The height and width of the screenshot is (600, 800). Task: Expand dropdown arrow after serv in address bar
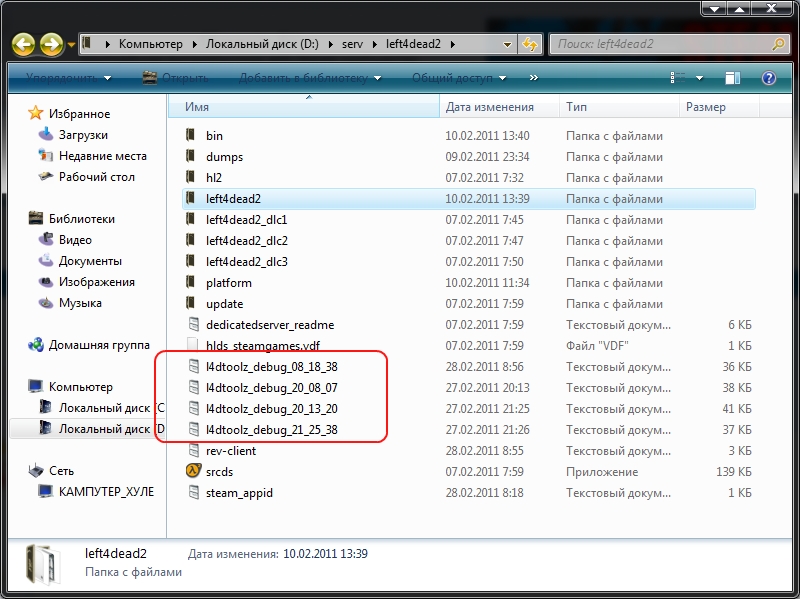tap(375, 44)
